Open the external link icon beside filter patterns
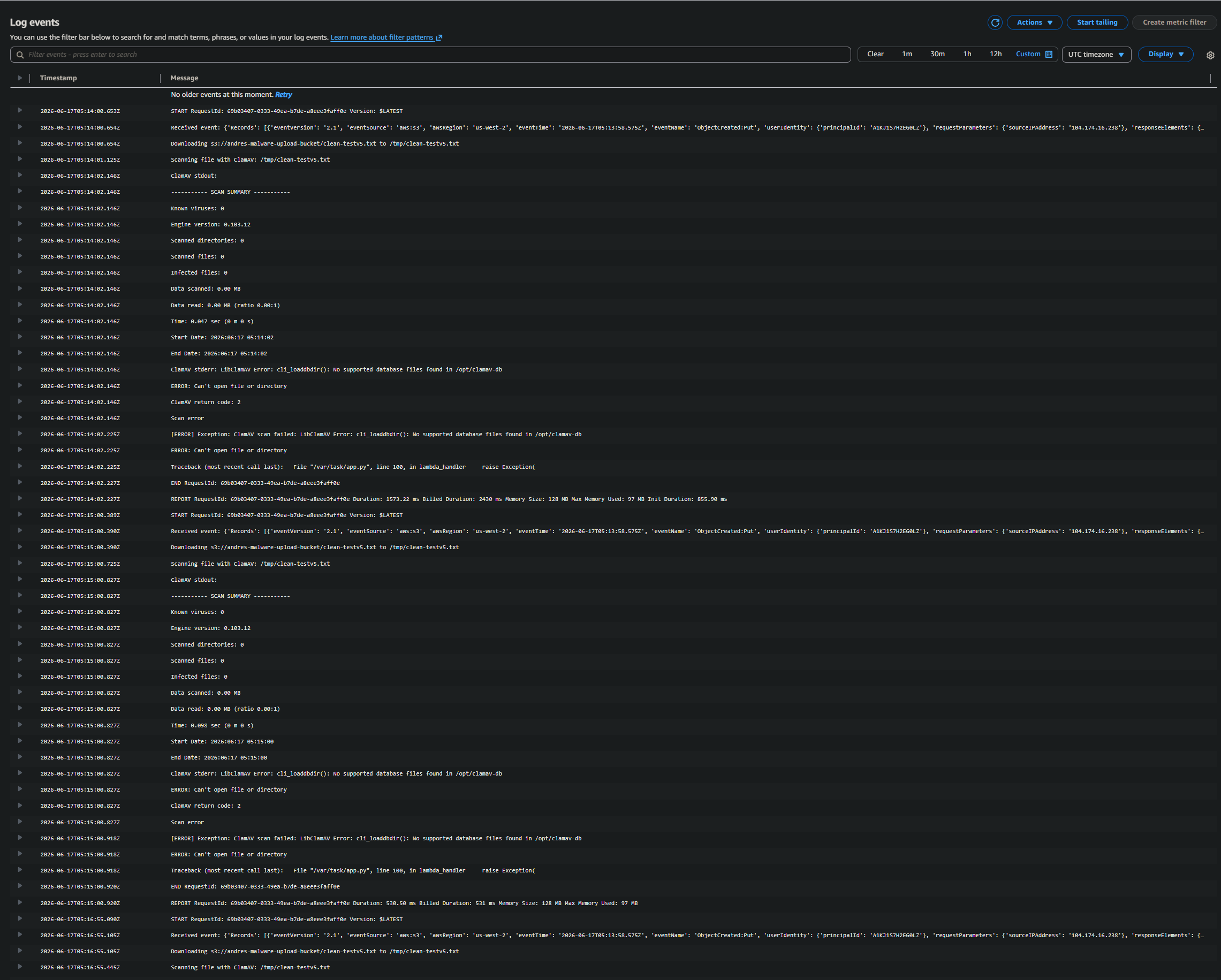 tap(439, 37)
